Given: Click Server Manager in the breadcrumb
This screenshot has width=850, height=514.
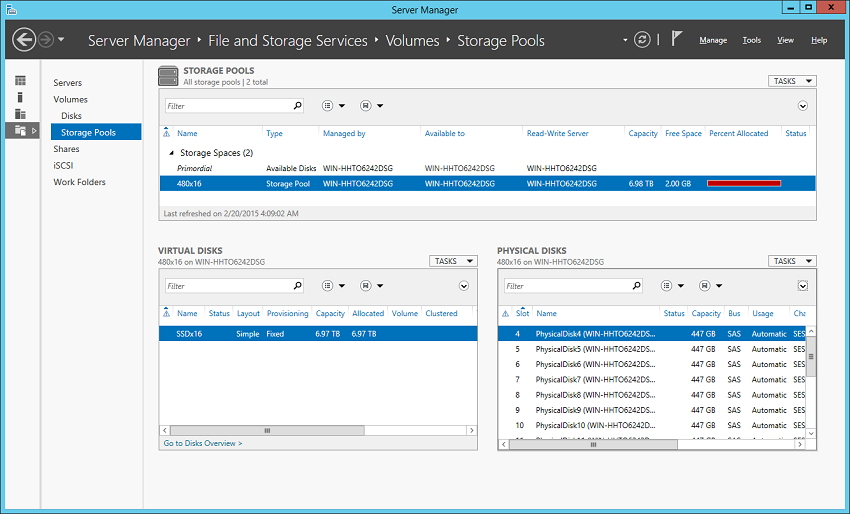Looking at the screenshot, I should click(139, 41).
